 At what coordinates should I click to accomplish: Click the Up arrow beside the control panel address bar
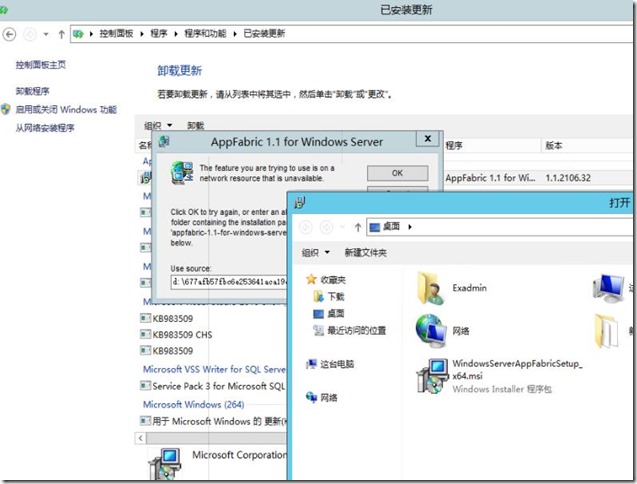coord(61,34)
